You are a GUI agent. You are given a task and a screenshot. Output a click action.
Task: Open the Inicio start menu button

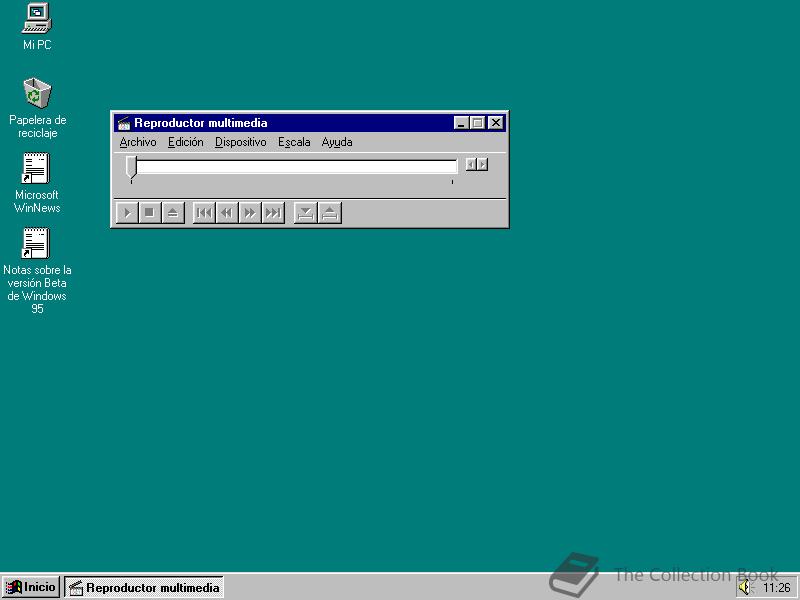pos(31,587)
